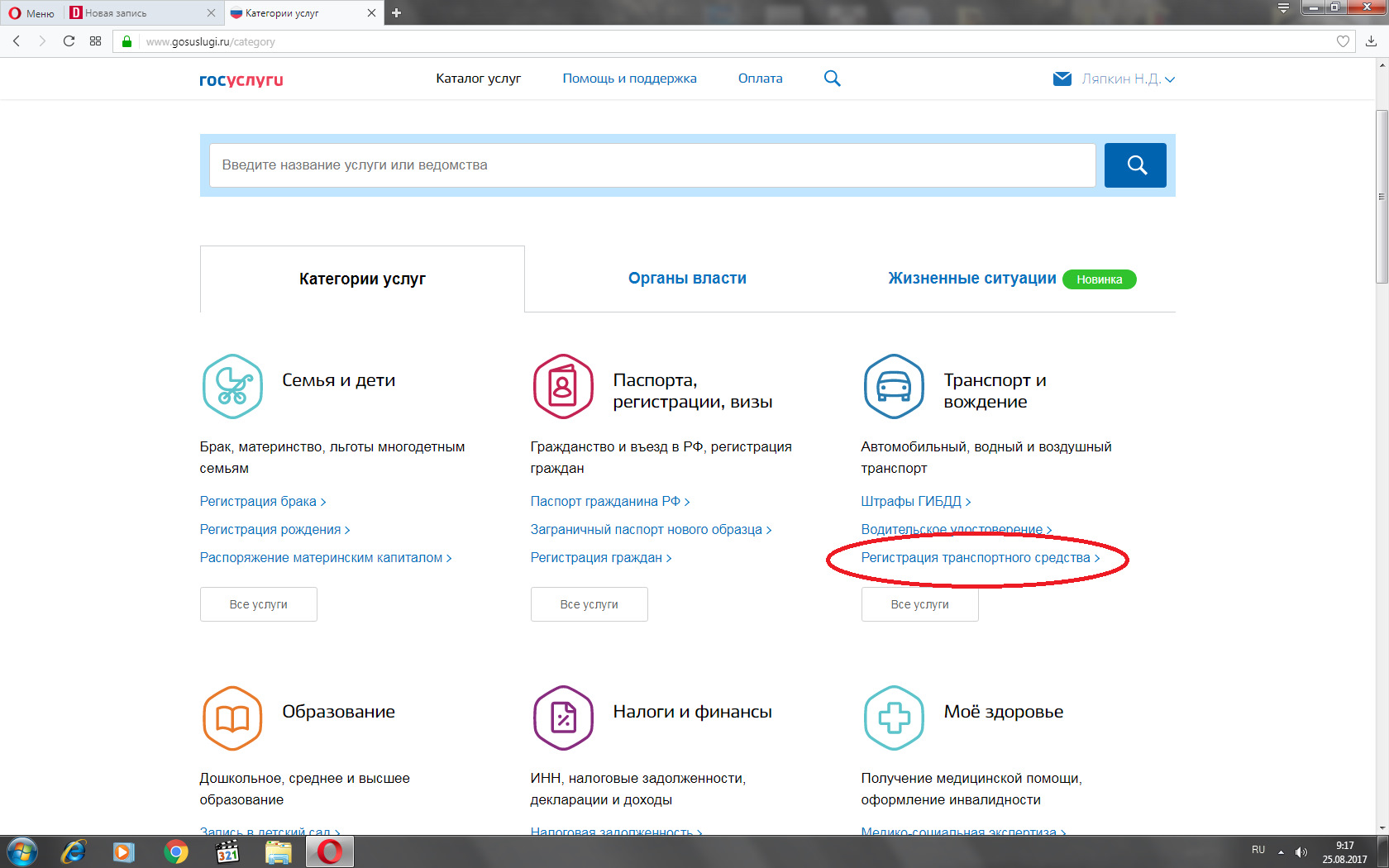
Task: Click Все услуги under Транспорт и вождение
Action: 920,604
